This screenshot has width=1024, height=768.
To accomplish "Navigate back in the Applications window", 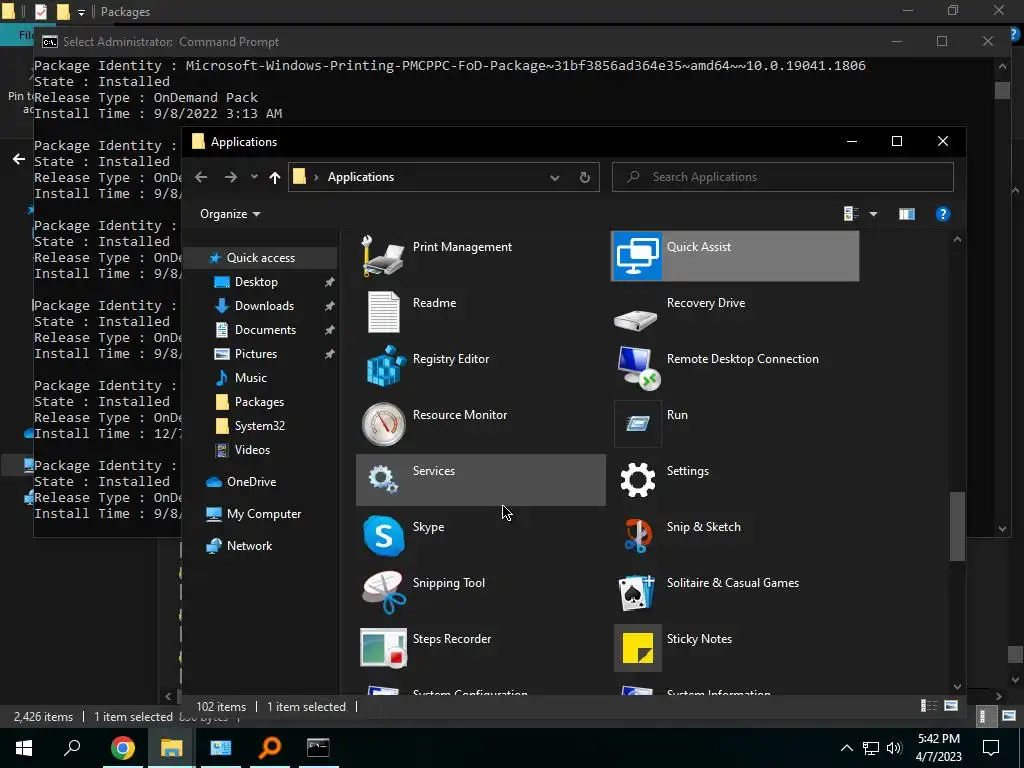I will coord(201,177).
